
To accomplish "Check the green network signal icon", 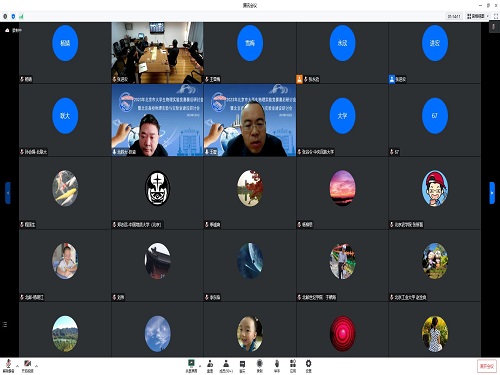I will pos(21,16).
